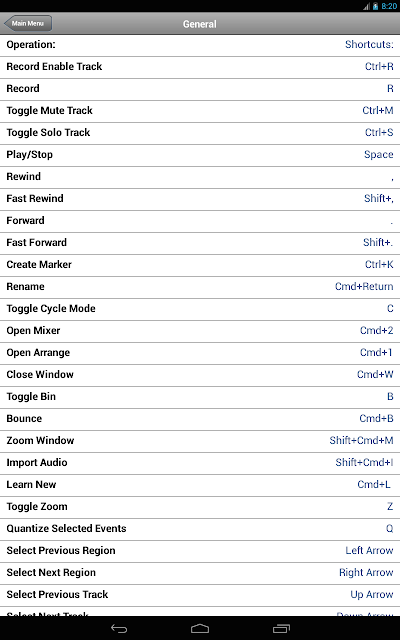Tap the Fast Rewind list item
400x640 pixels.
tap(200, 200)
